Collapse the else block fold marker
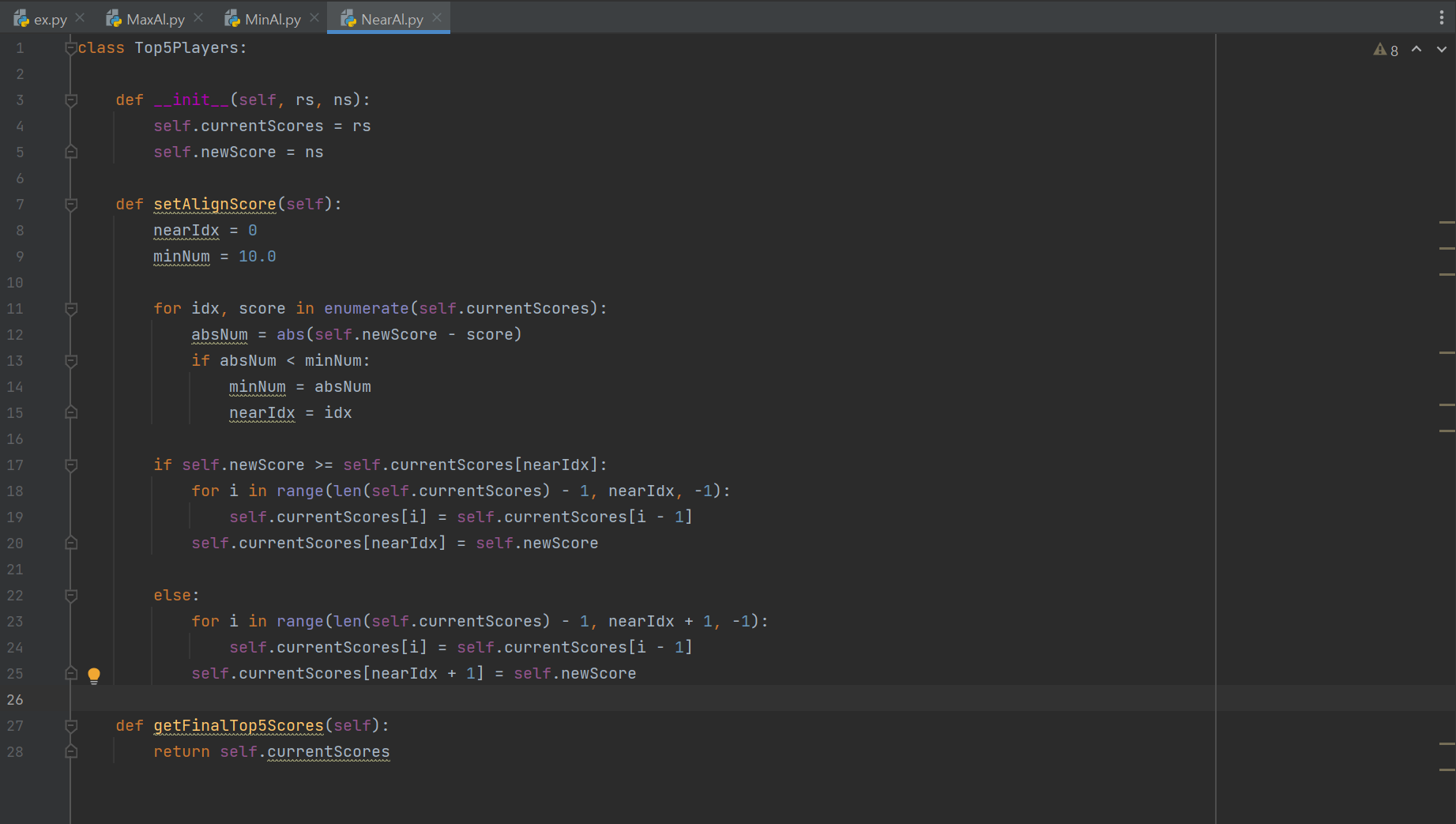Screen dimensions: 1456x824 point(71,596)
